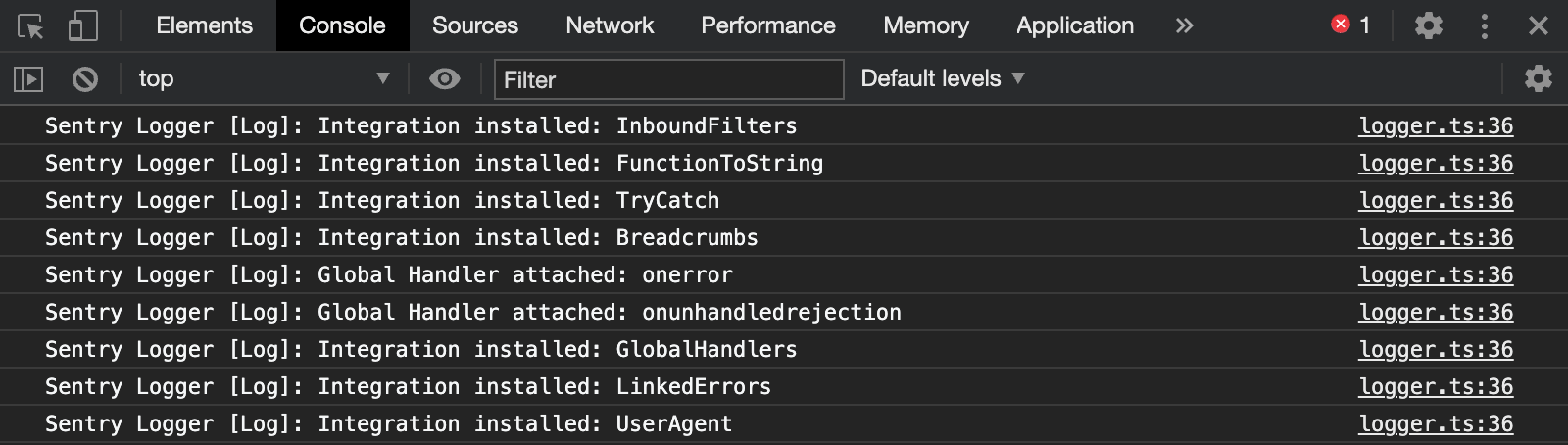The width and height of the screenshot is (1568, 445).
Task: Show more tabs with the double chevron
Action: point(1185,25)
